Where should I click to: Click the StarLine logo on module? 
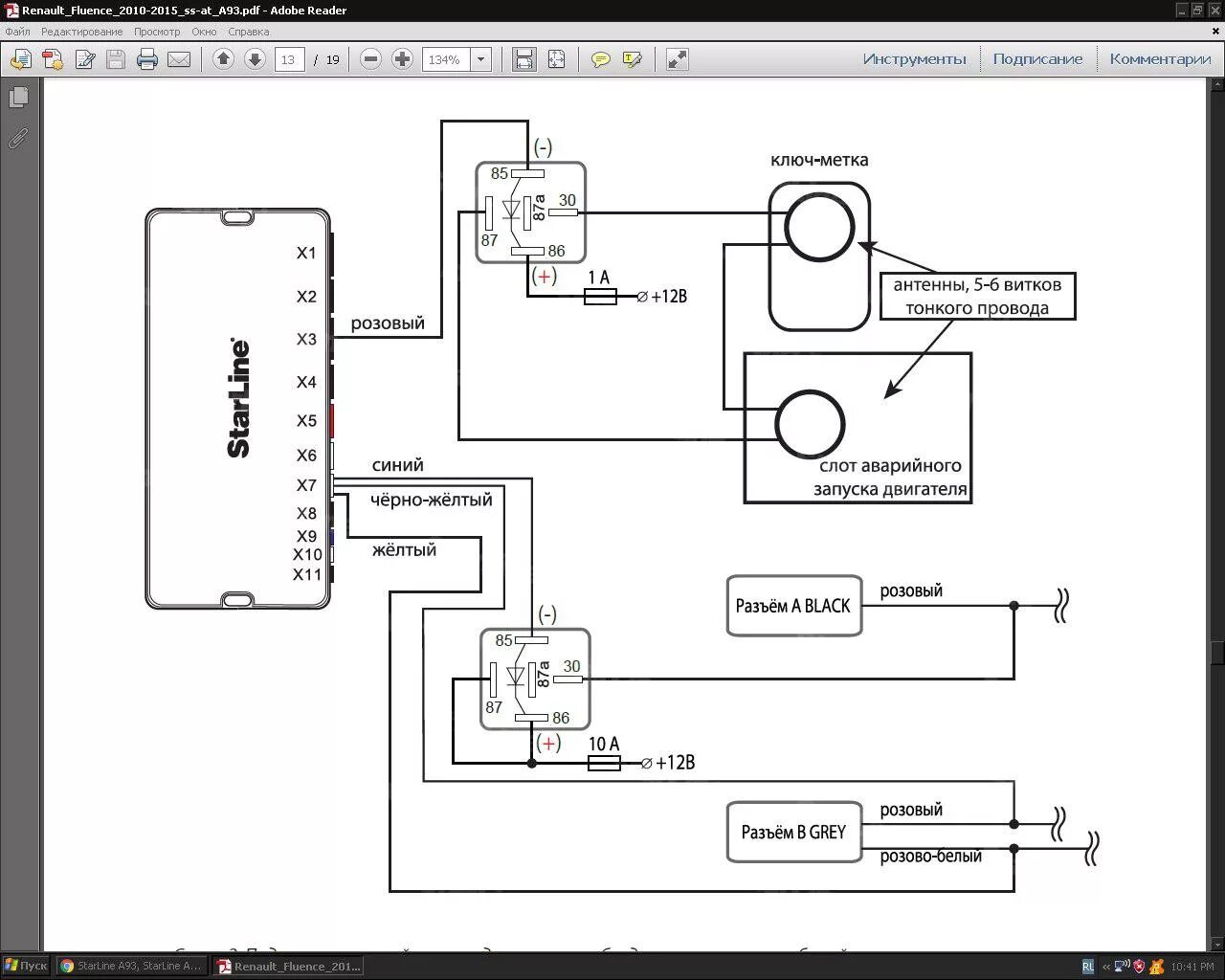[238, 398]
